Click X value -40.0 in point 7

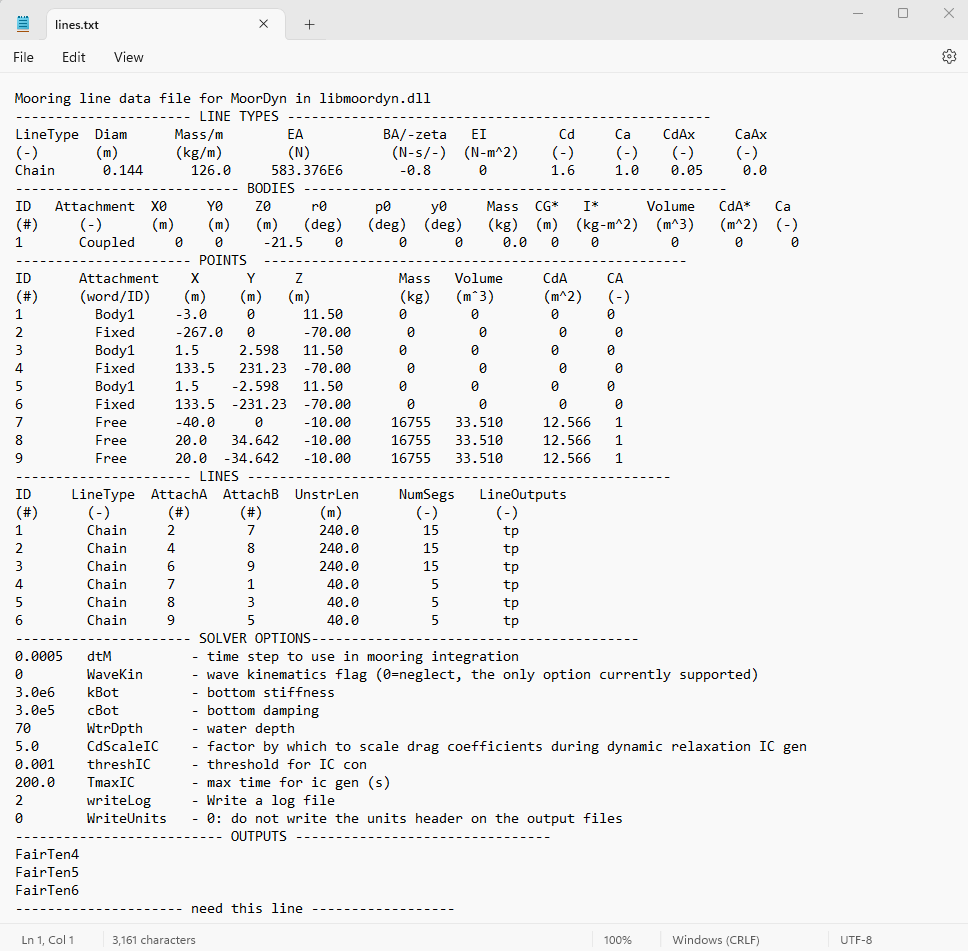pos(195,422)
